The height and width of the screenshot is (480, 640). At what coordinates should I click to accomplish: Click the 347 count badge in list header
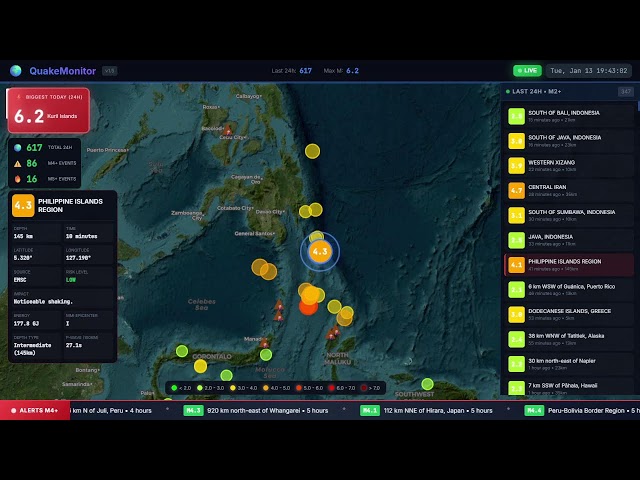626,91
